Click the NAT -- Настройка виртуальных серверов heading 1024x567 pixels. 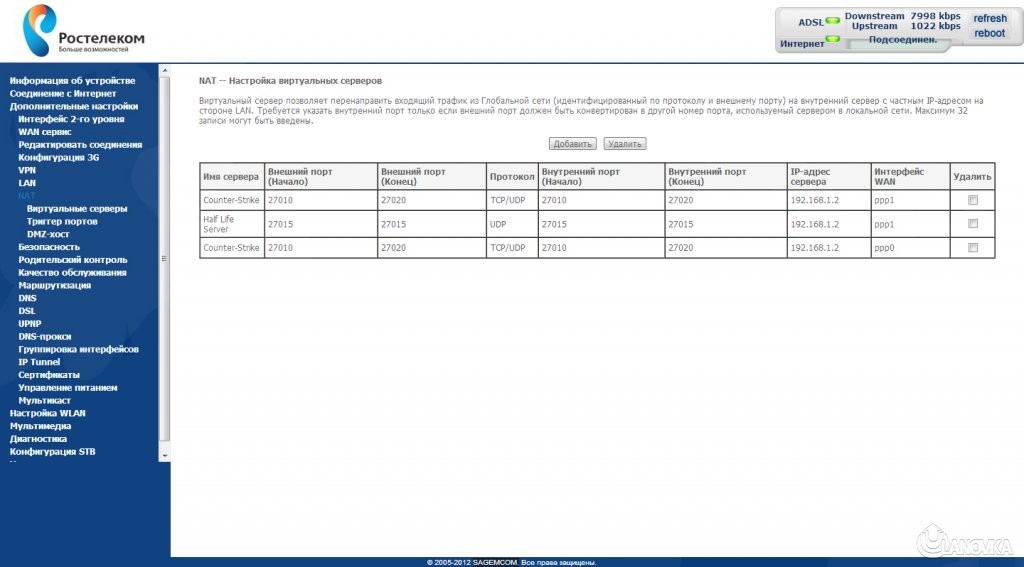tap(291, 81)
